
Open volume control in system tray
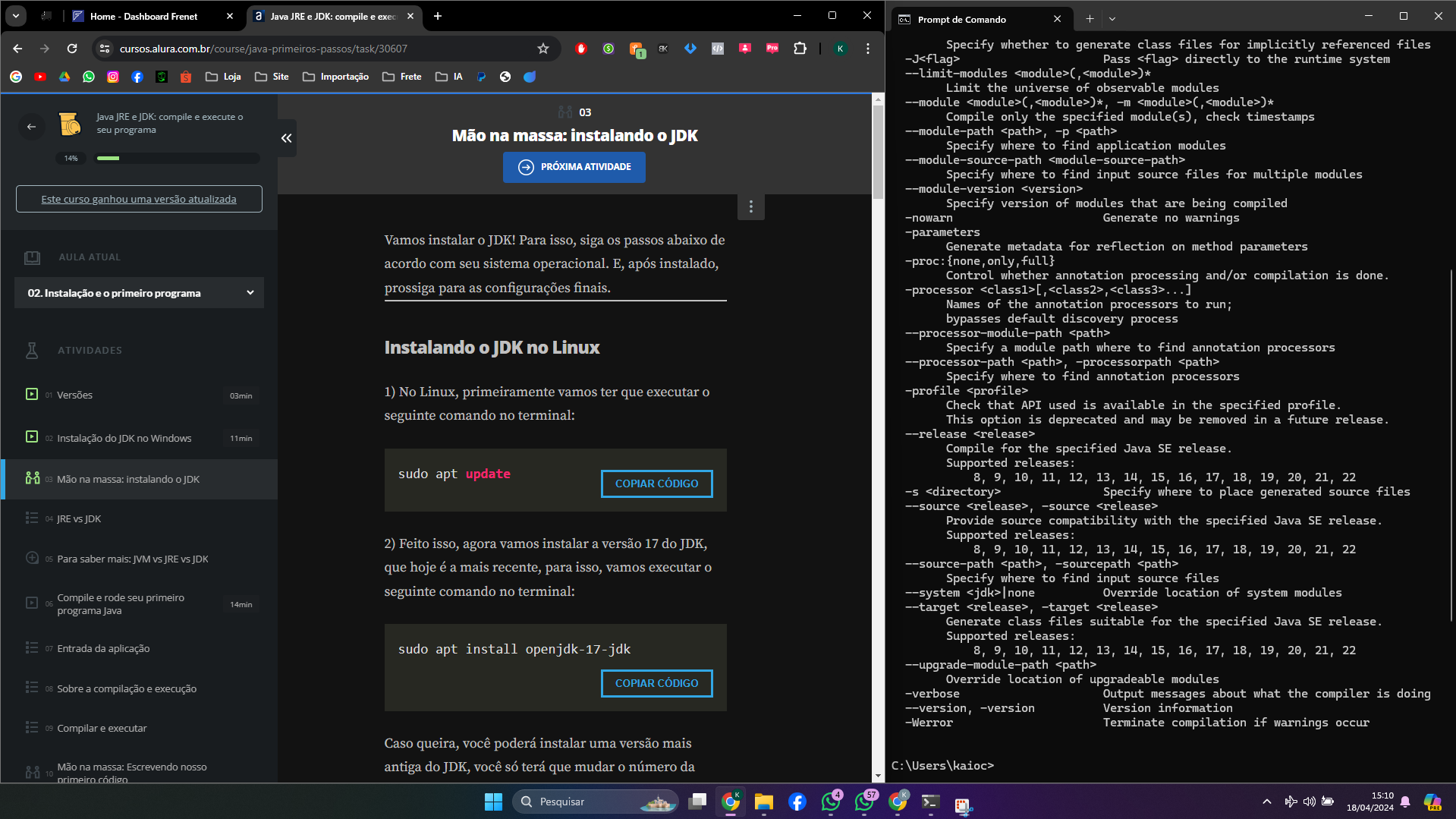[1309, 802]
